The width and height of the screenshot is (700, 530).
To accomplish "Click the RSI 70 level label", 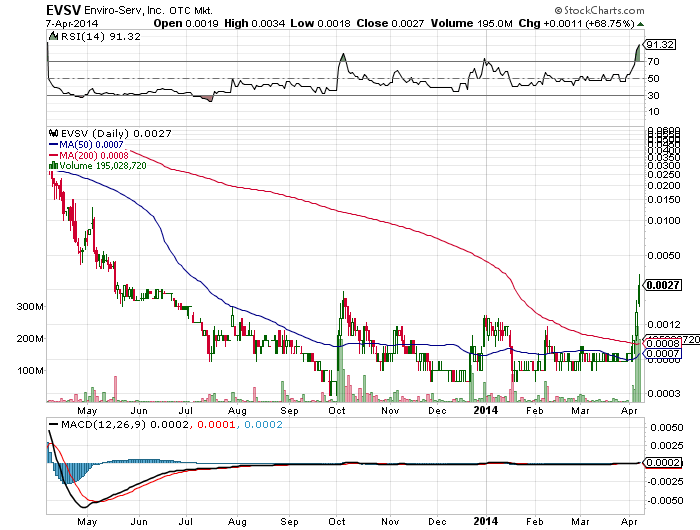I will click(654, 62).
